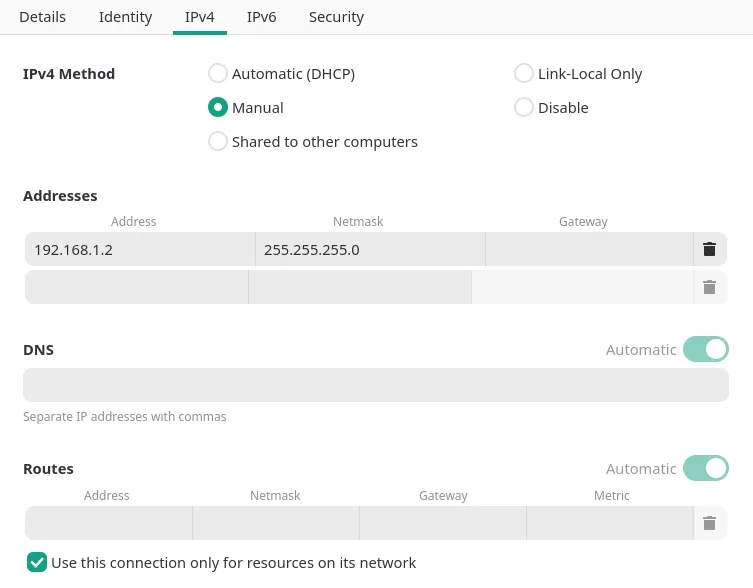Switch to the IPv4 tab
Image resolution: width=753 pixels, height=588 pixels.
click(200, 17)
